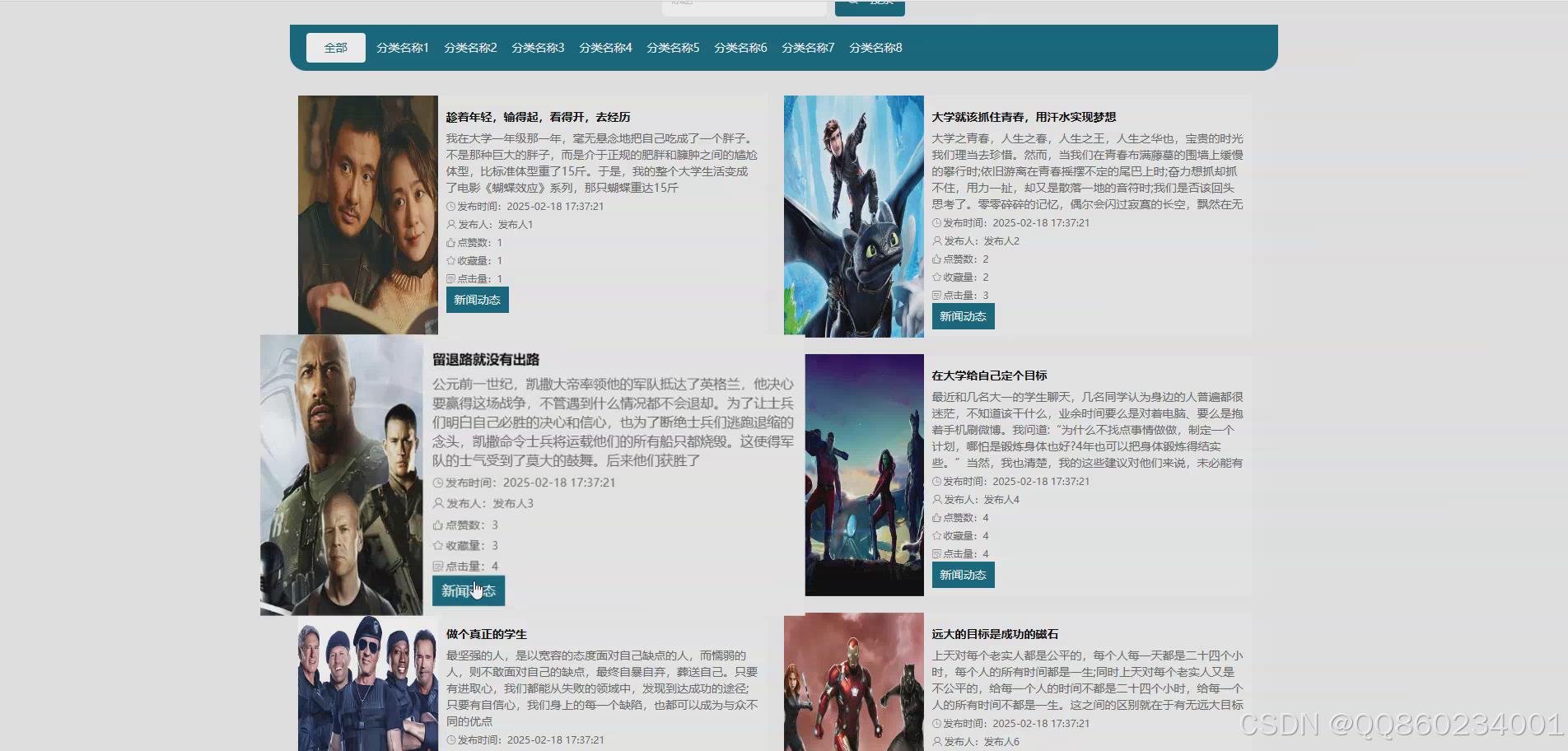Viewport: 1568px width, 751px height.
Task: Click the view-count icon for 点击量 3
Action: (936, 296)
